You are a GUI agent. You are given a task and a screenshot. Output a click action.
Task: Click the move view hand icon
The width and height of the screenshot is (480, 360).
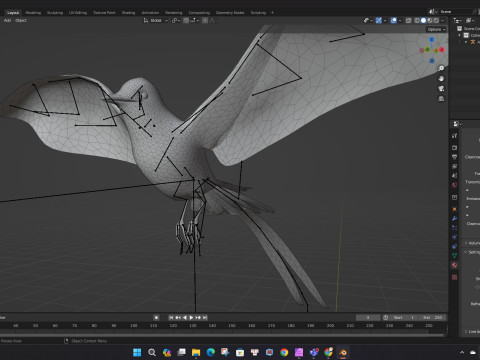pos(441,78)
